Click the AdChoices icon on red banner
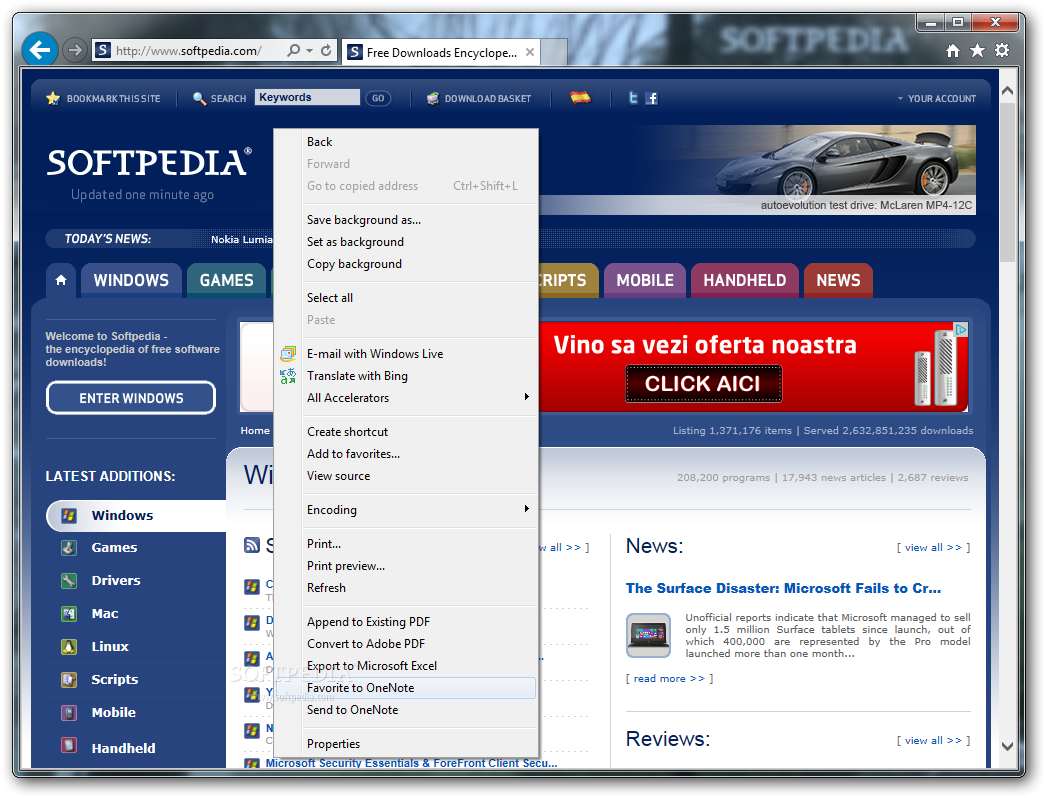This screenshot has height=798, width=1046. [961, 330]
